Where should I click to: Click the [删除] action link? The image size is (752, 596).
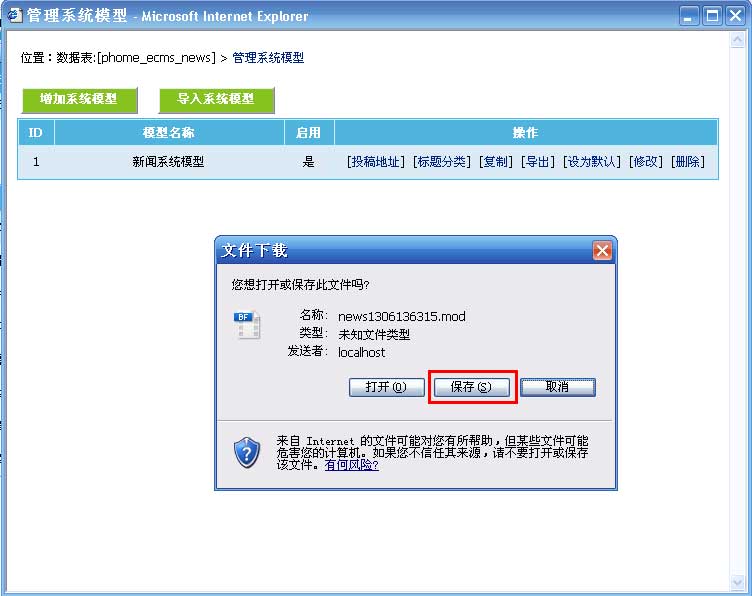687,161
